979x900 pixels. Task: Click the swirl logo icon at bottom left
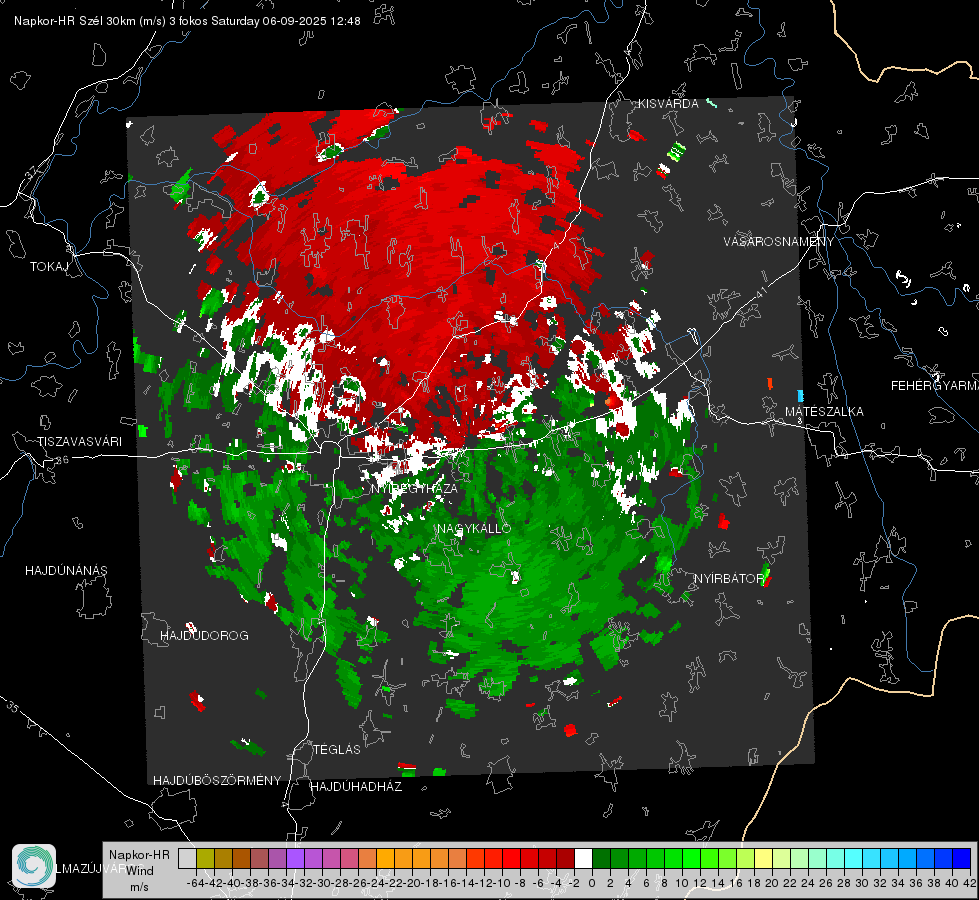coord(34,866)
